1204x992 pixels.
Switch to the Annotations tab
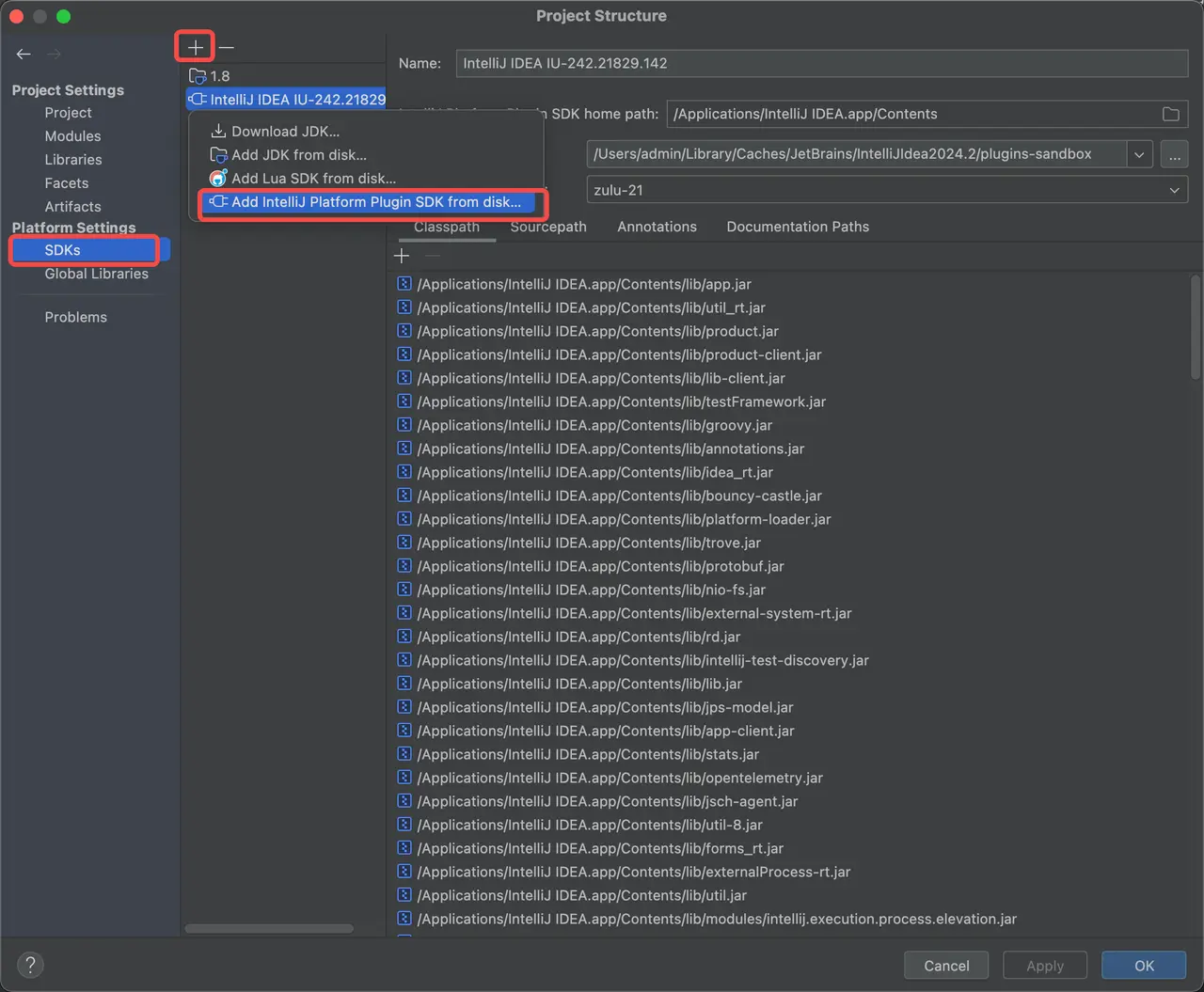coord(657,227)
